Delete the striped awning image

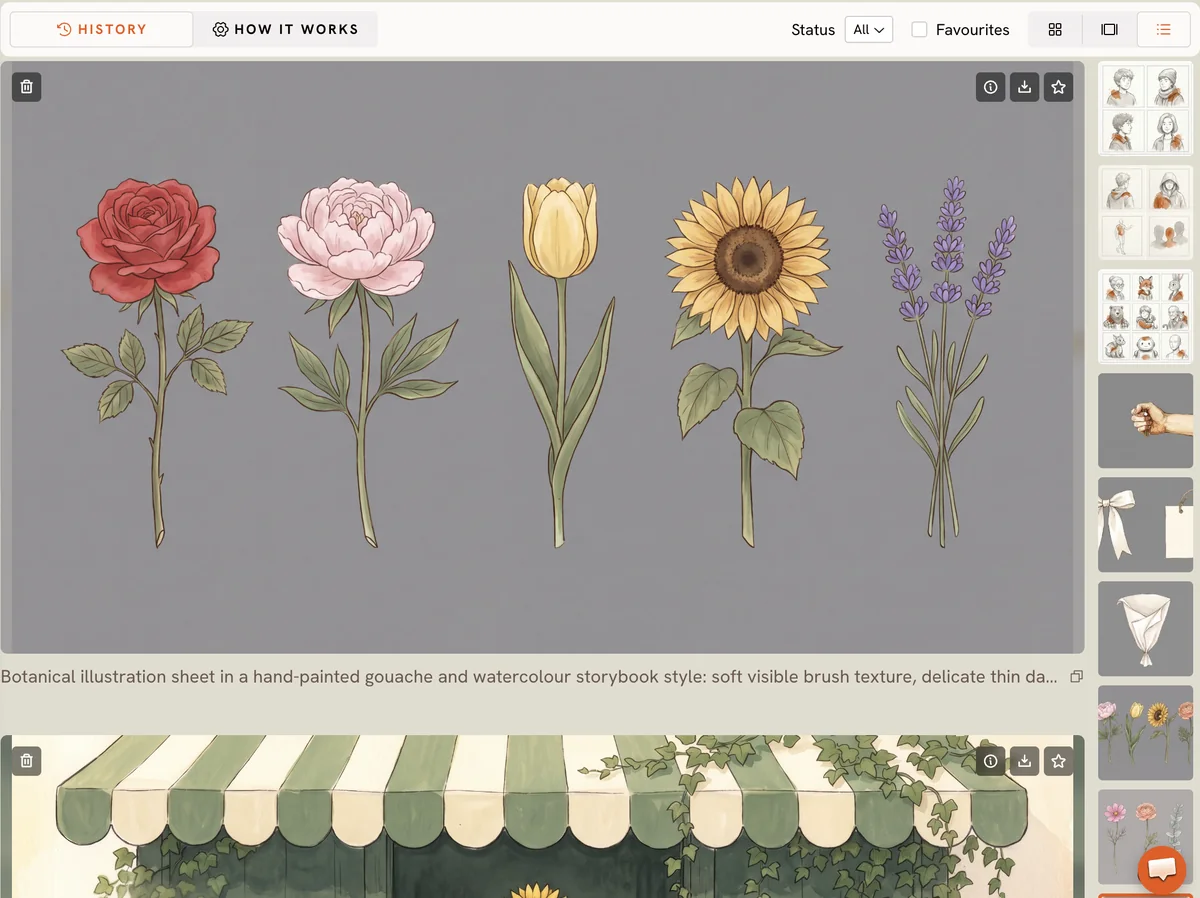[x=27, y=761]
